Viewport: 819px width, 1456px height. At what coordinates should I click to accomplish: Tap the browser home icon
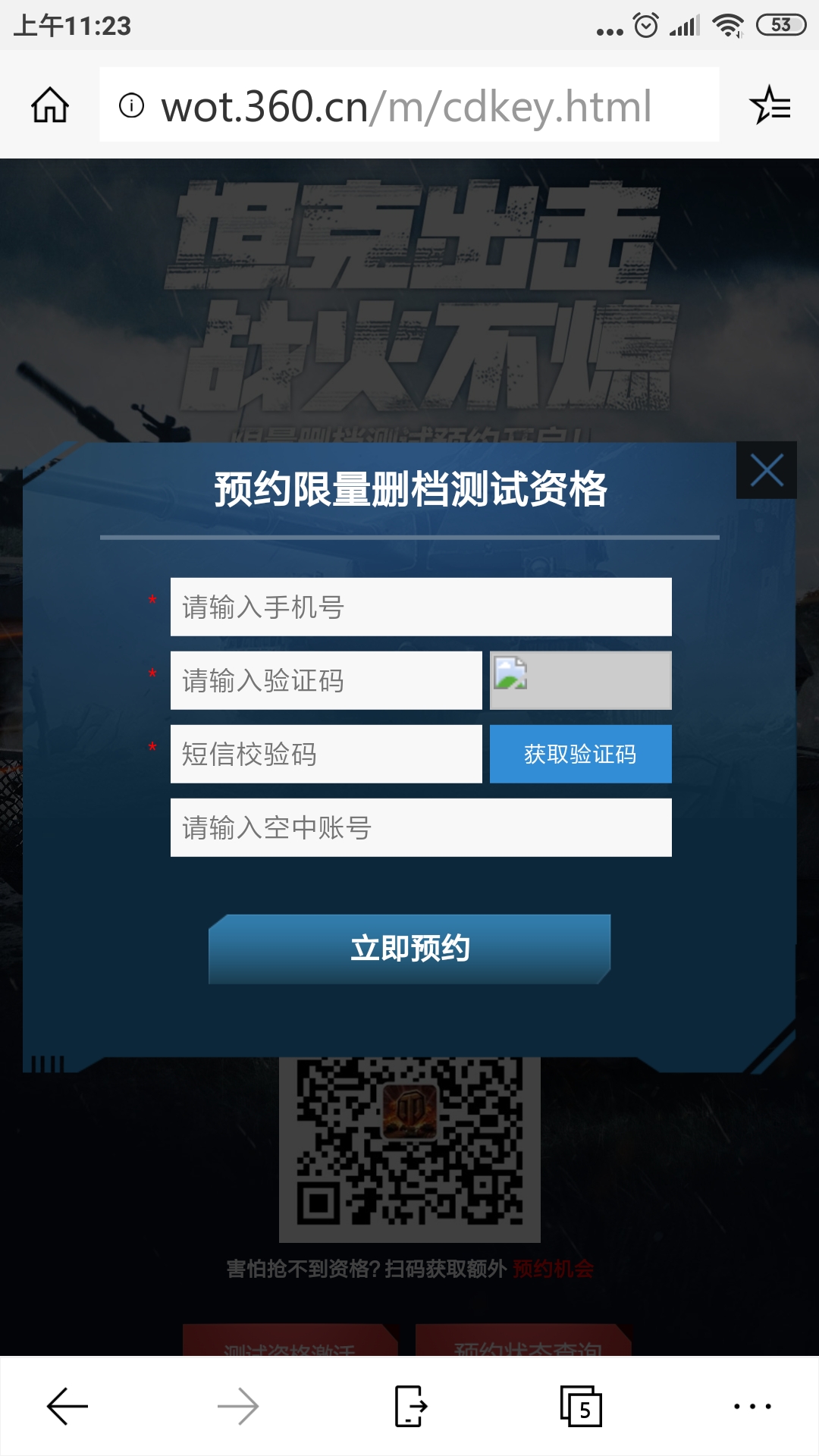50,105
